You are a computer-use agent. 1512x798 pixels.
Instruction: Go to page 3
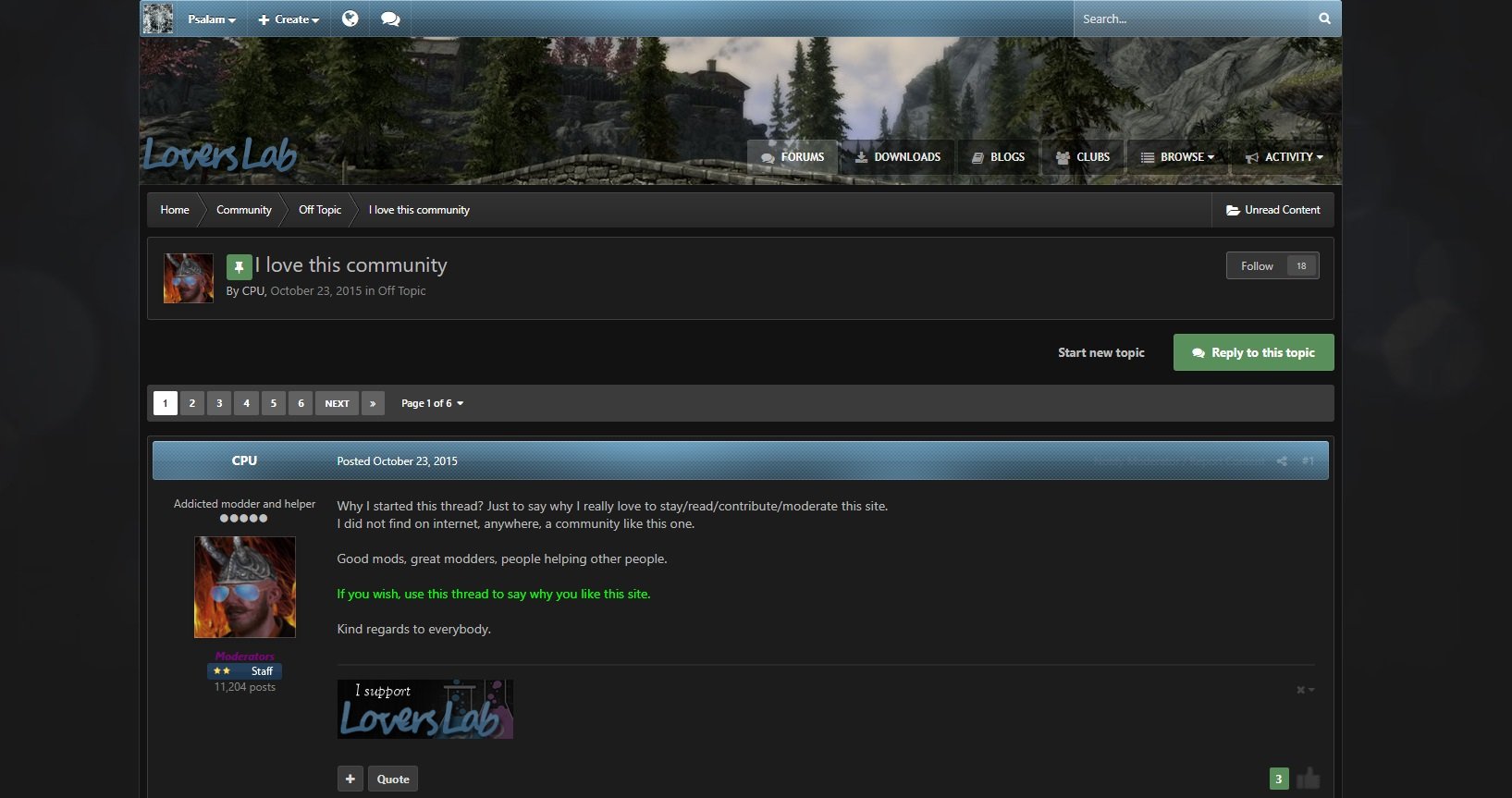[219, 403]
